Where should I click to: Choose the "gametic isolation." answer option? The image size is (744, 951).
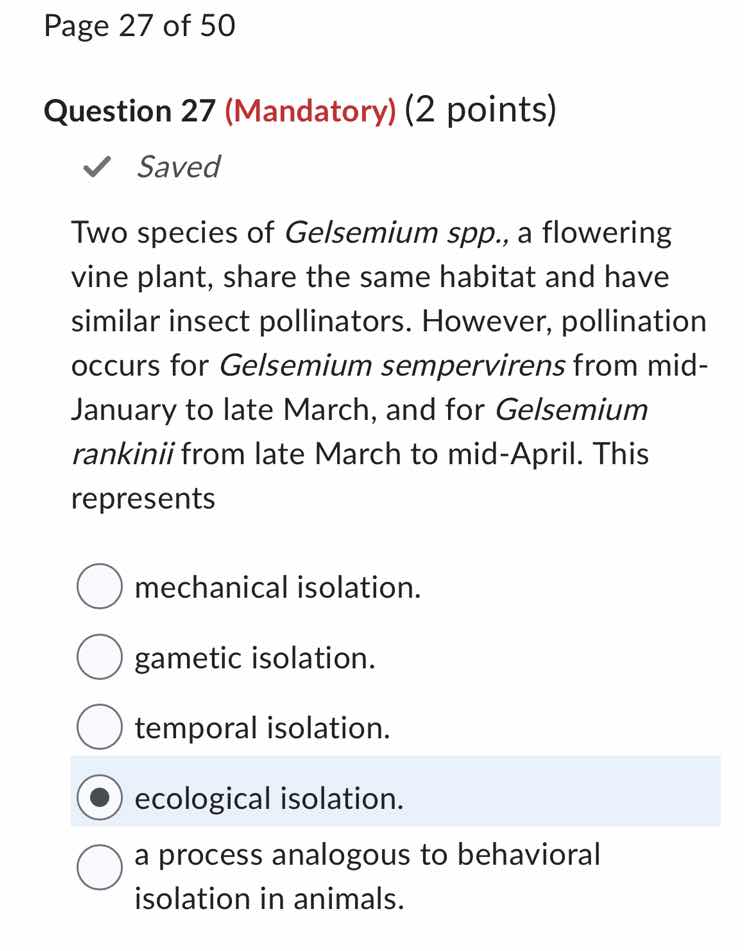tap(98, 657)
